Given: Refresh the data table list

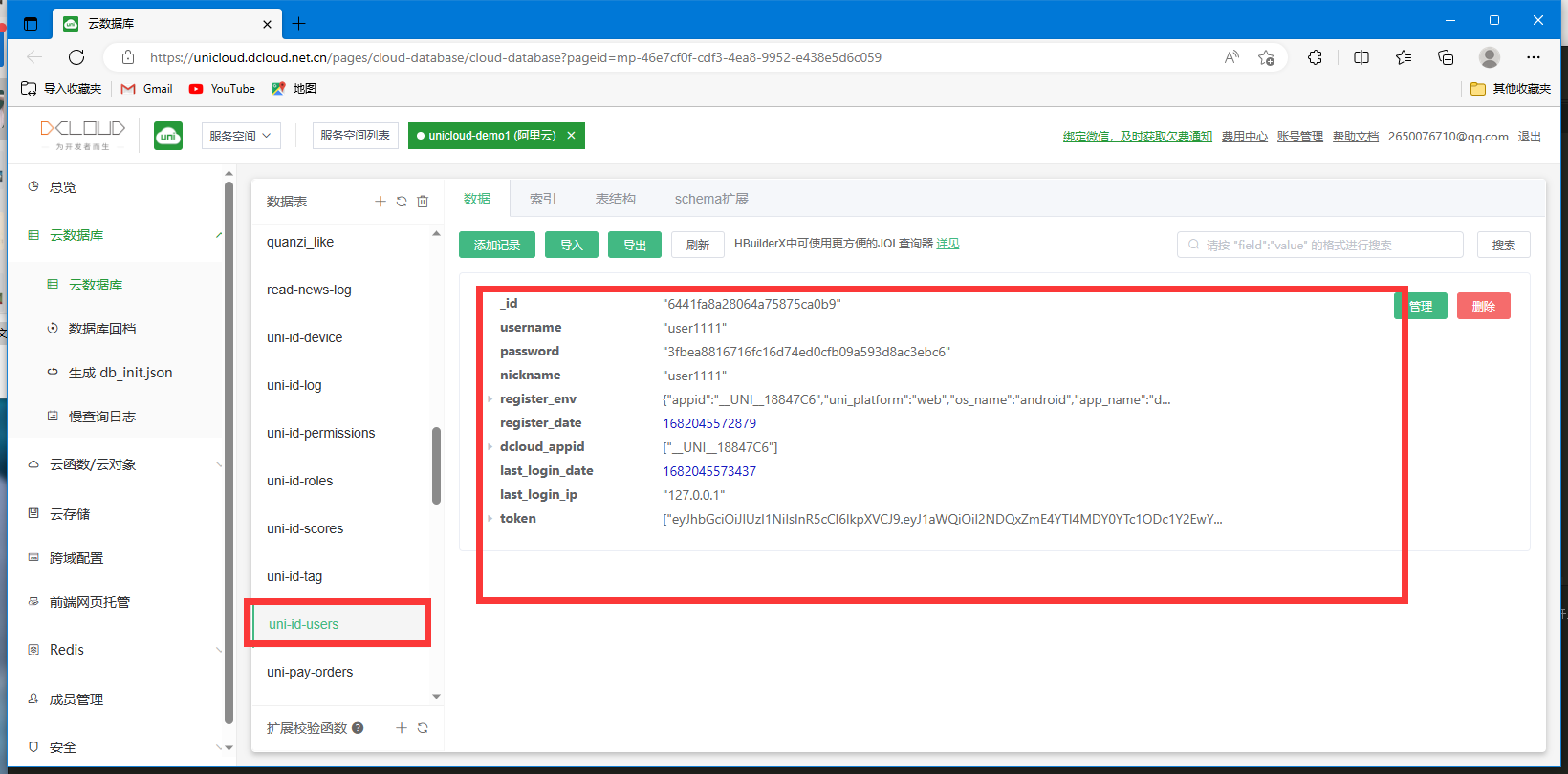Looking at the screenshot, I should pyautogui.click(x=402, y=202).
